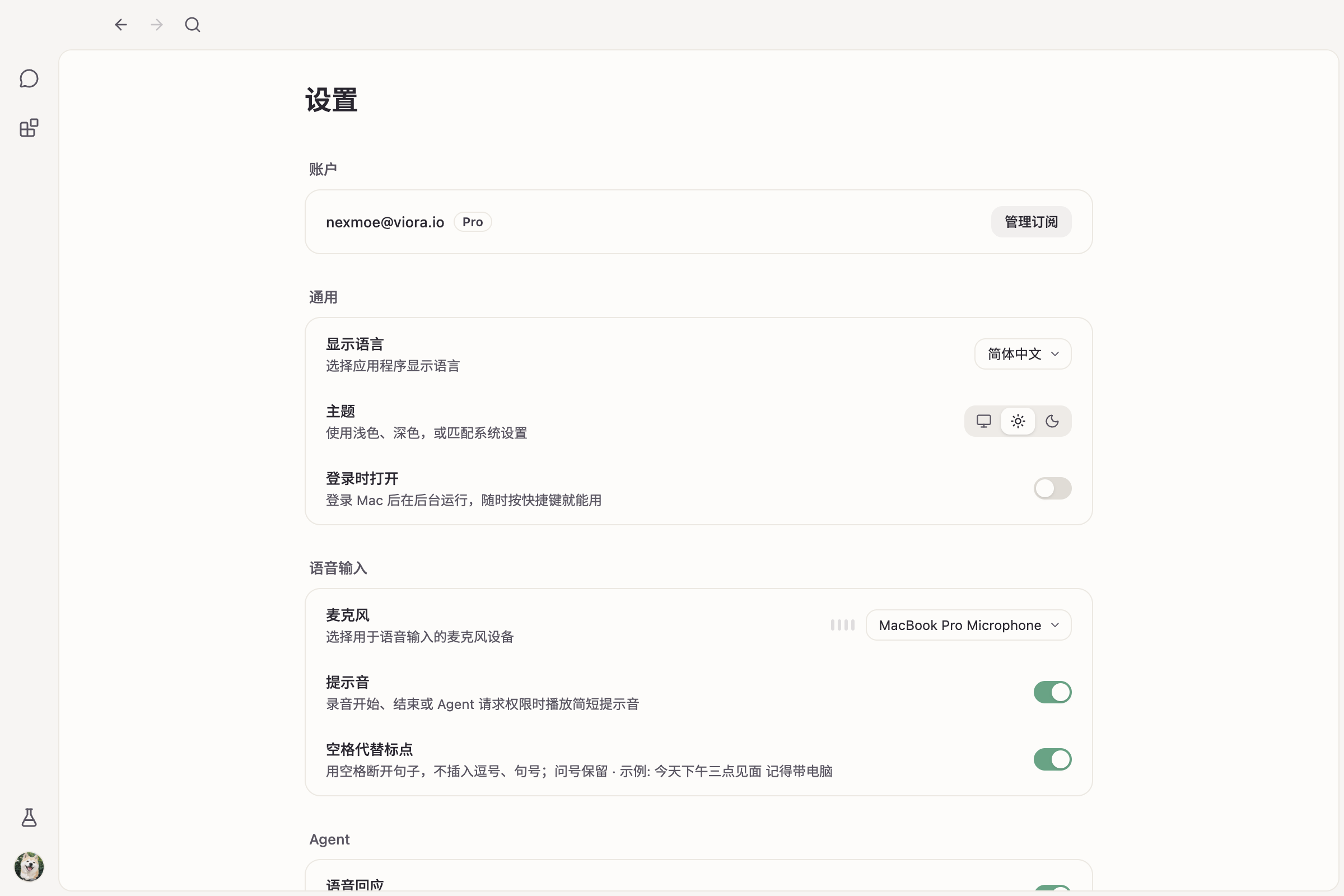Enable the 登录时打开 toggle

click(1052, 488)
